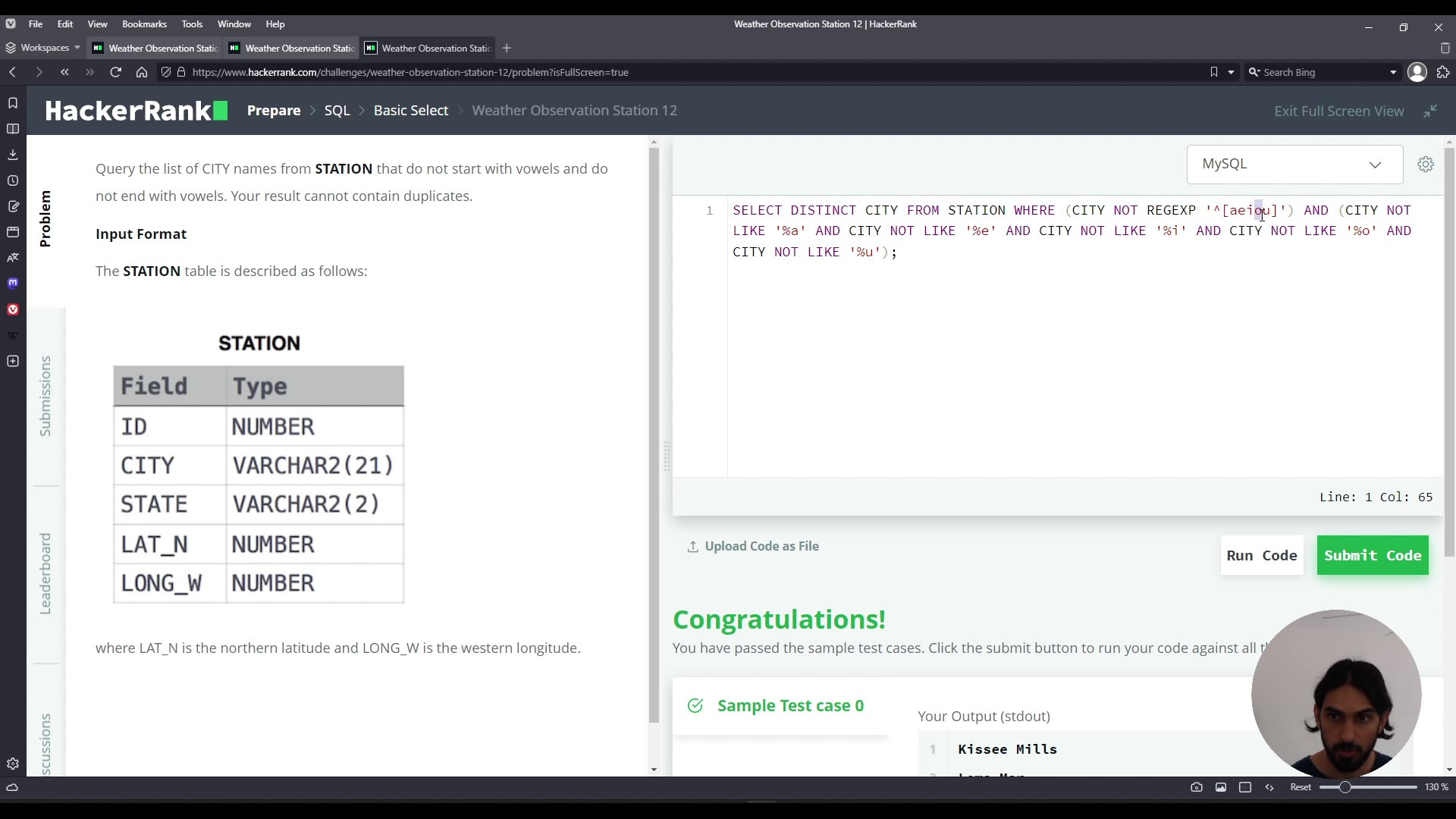Open the Notes panel in the sidebar

pos(12,206)
